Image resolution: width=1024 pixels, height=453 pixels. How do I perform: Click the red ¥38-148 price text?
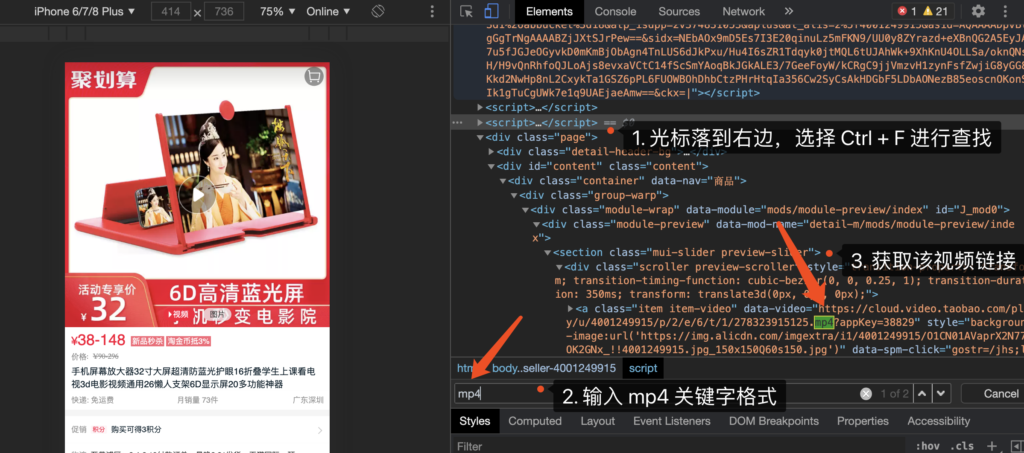point(98,340)
